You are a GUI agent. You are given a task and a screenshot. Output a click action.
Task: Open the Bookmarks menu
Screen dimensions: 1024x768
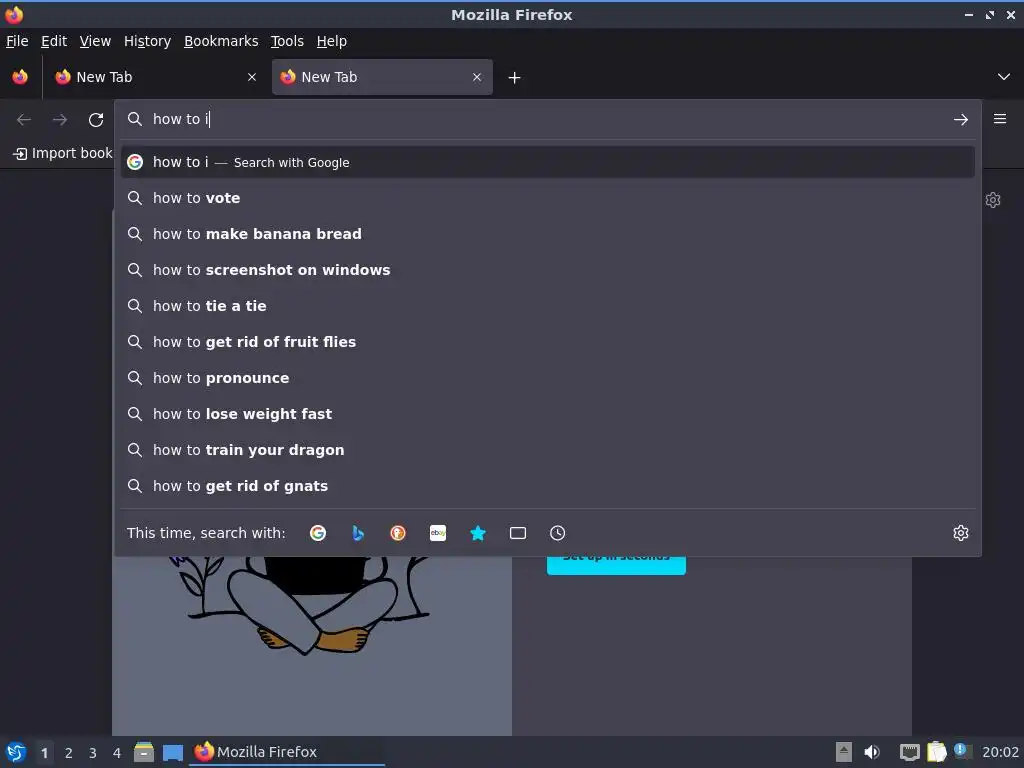click(x=221, y=41)
